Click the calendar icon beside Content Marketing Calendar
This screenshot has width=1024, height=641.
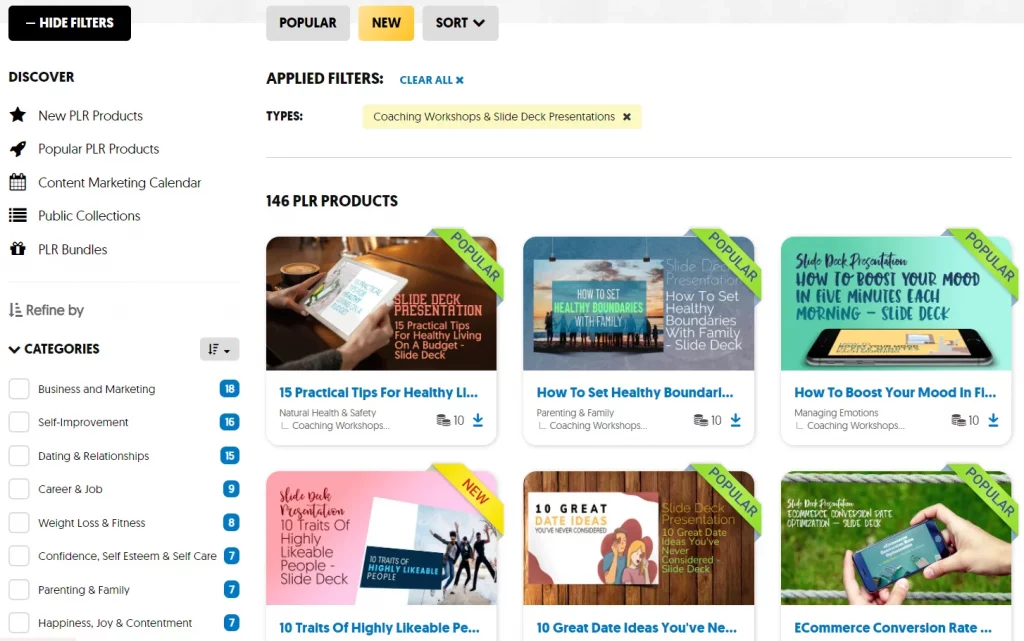18,182
